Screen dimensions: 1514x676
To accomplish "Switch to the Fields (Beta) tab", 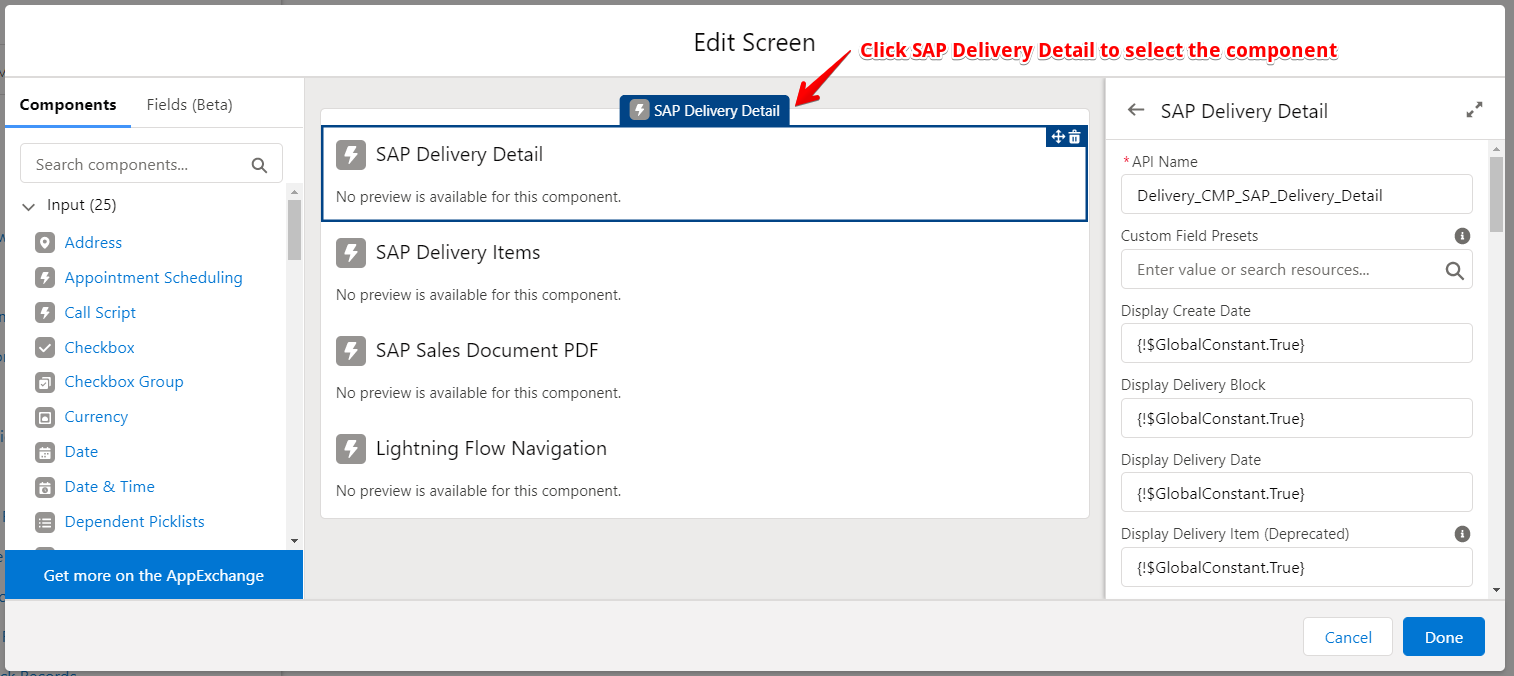I will (190, 104).
